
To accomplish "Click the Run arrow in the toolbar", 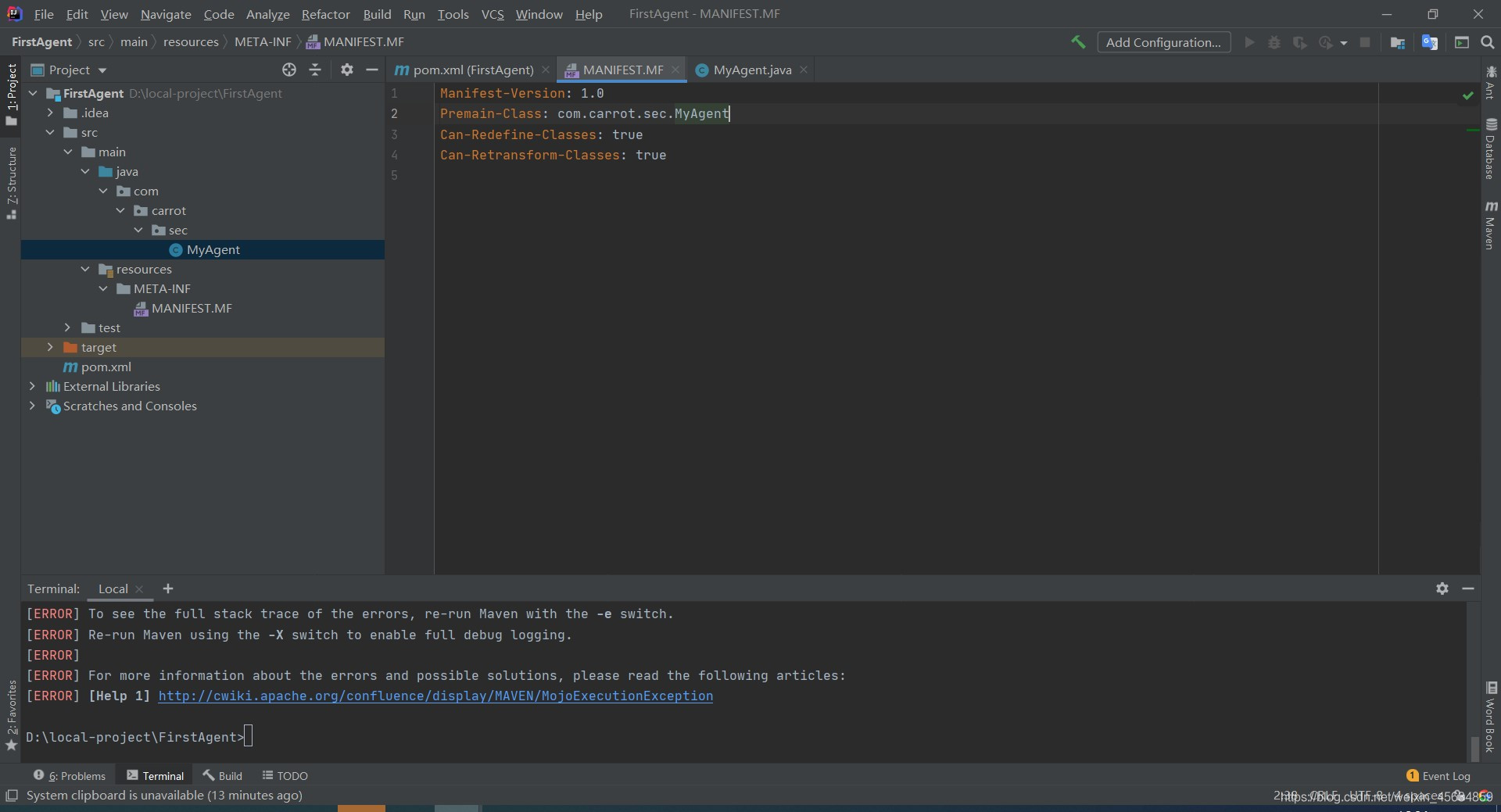I will (x=1249, y=42).
